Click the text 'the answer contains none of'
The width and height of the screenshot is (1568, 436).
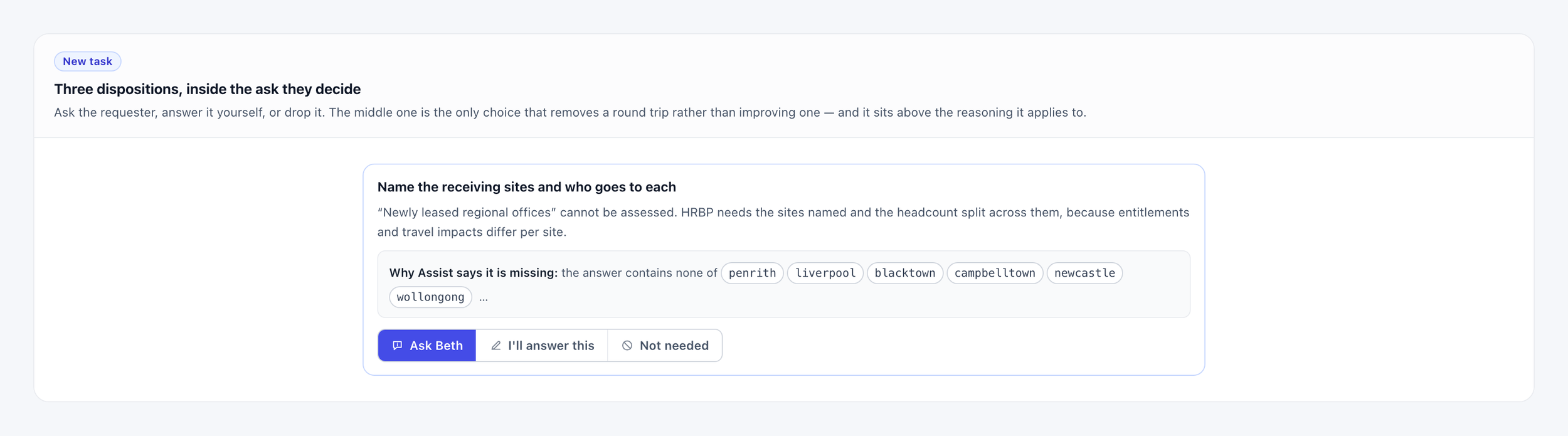(x=639, y=273)
